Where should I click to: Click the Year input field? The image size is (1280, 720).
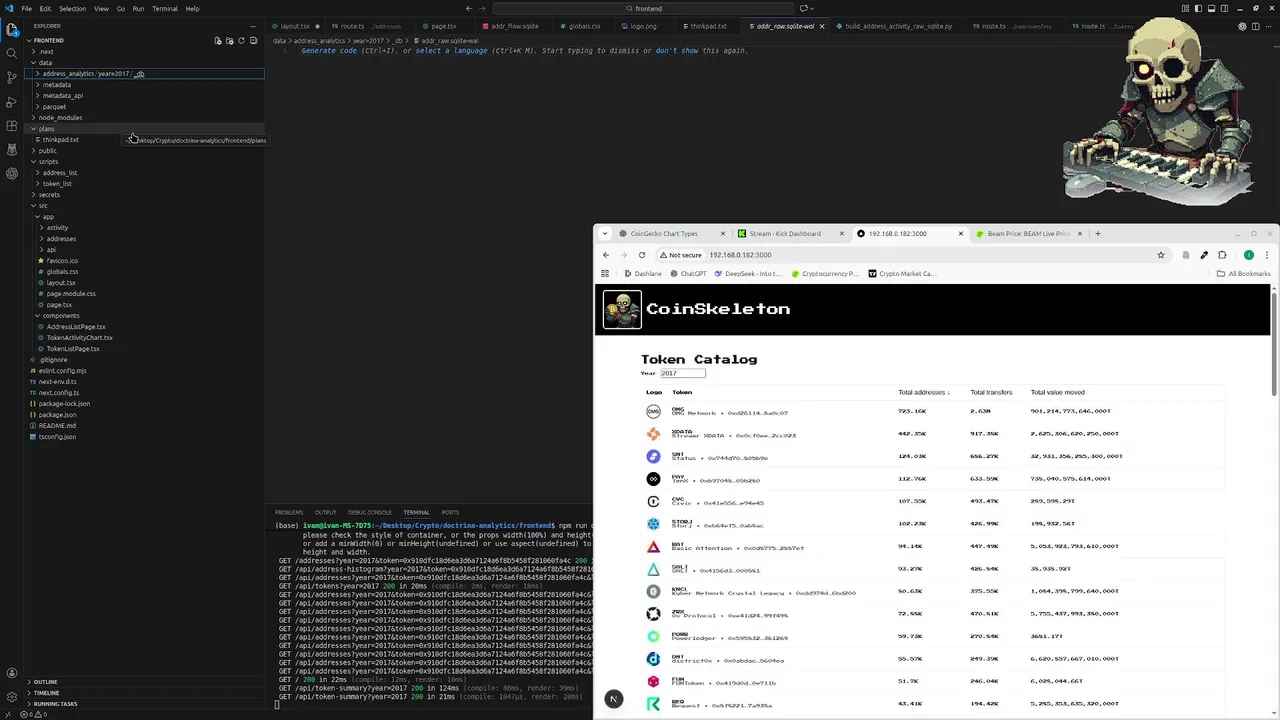(x=683, y=373)
